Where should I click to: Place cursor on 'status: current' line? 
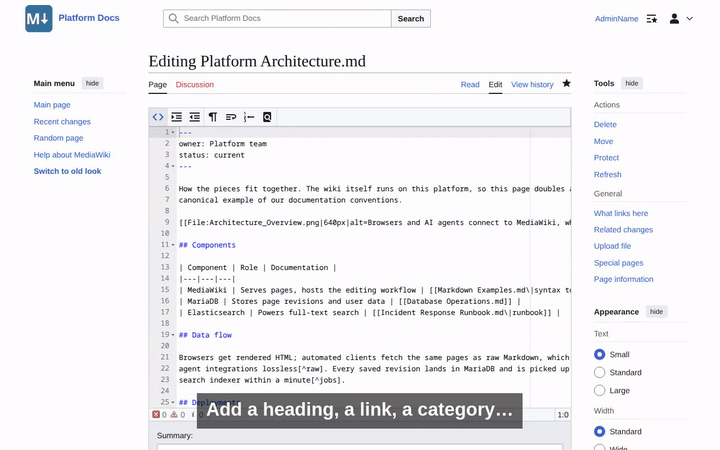(x=212, y=155)
